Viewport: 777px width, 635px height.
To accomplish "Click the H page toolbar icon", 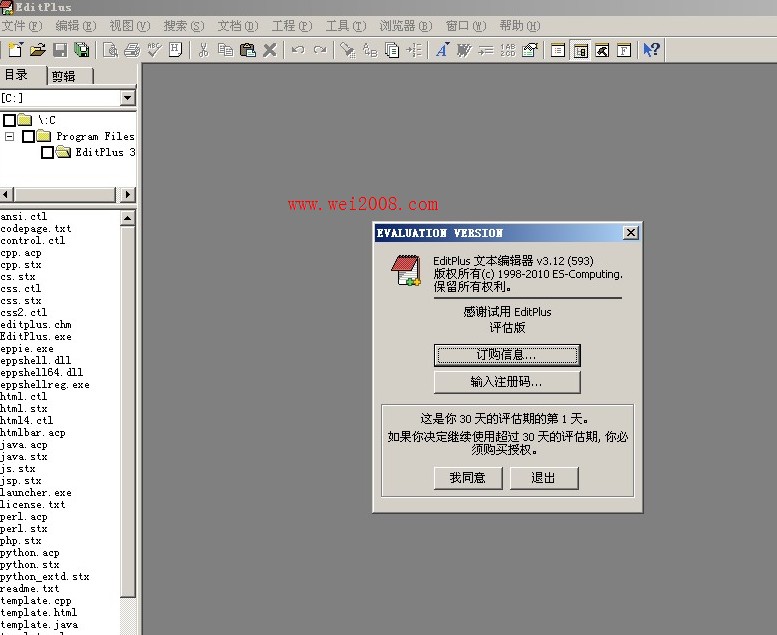I will point(175,50).
